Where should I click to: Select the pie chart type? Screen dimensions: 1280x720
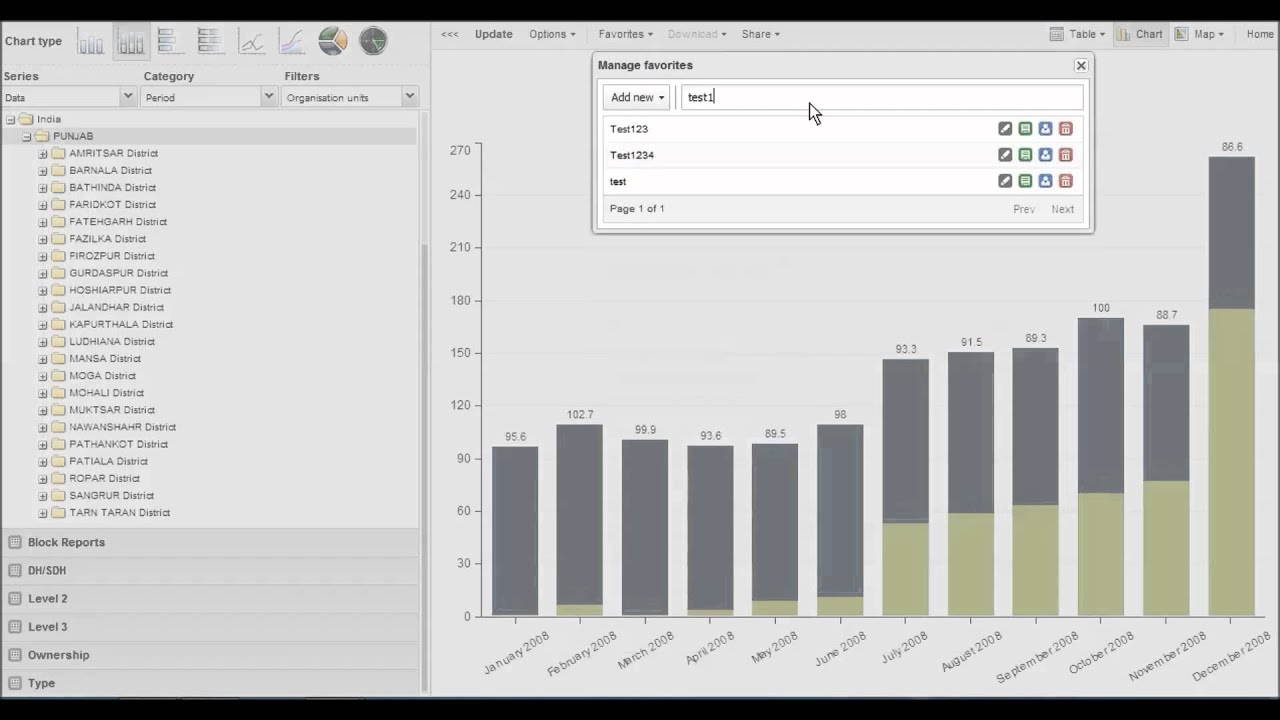pos(333,42)
